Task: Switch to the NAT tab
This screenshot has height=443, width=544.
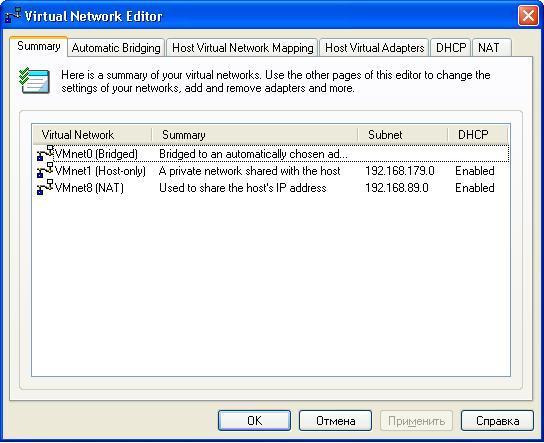Action: tap(491, 48)
